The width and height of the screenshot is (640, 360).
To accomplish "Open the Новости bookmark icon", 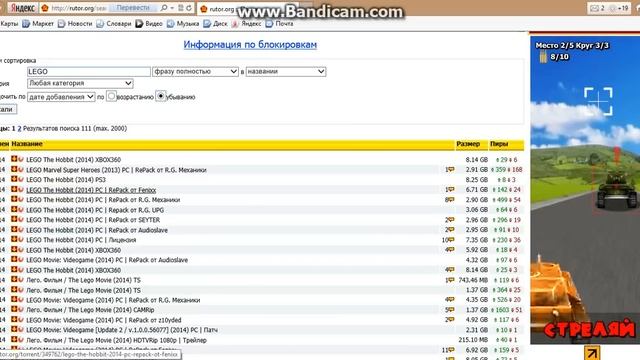I will coord(62,24).
